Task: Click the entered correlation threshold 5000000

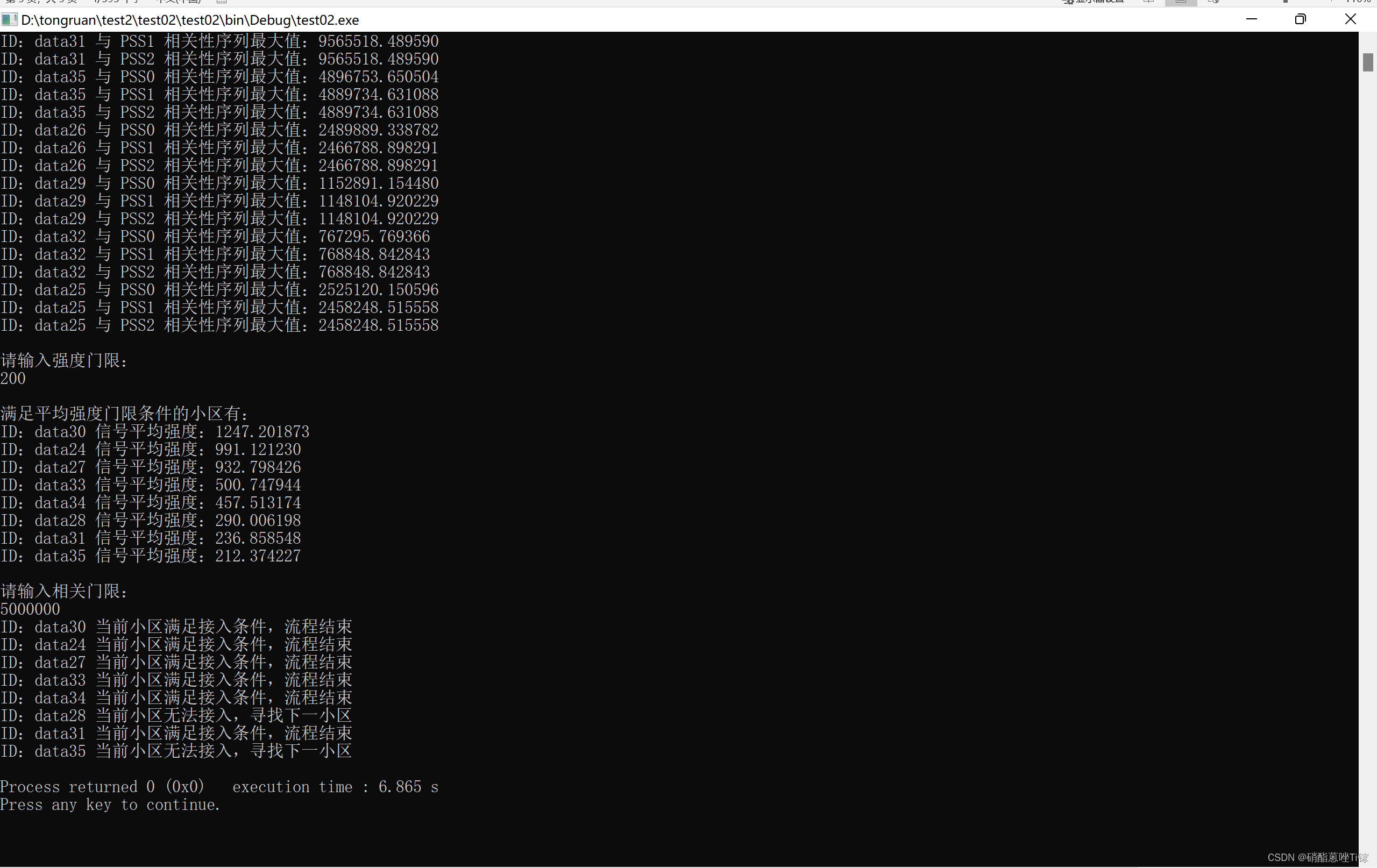Action: tap(30, 609)
